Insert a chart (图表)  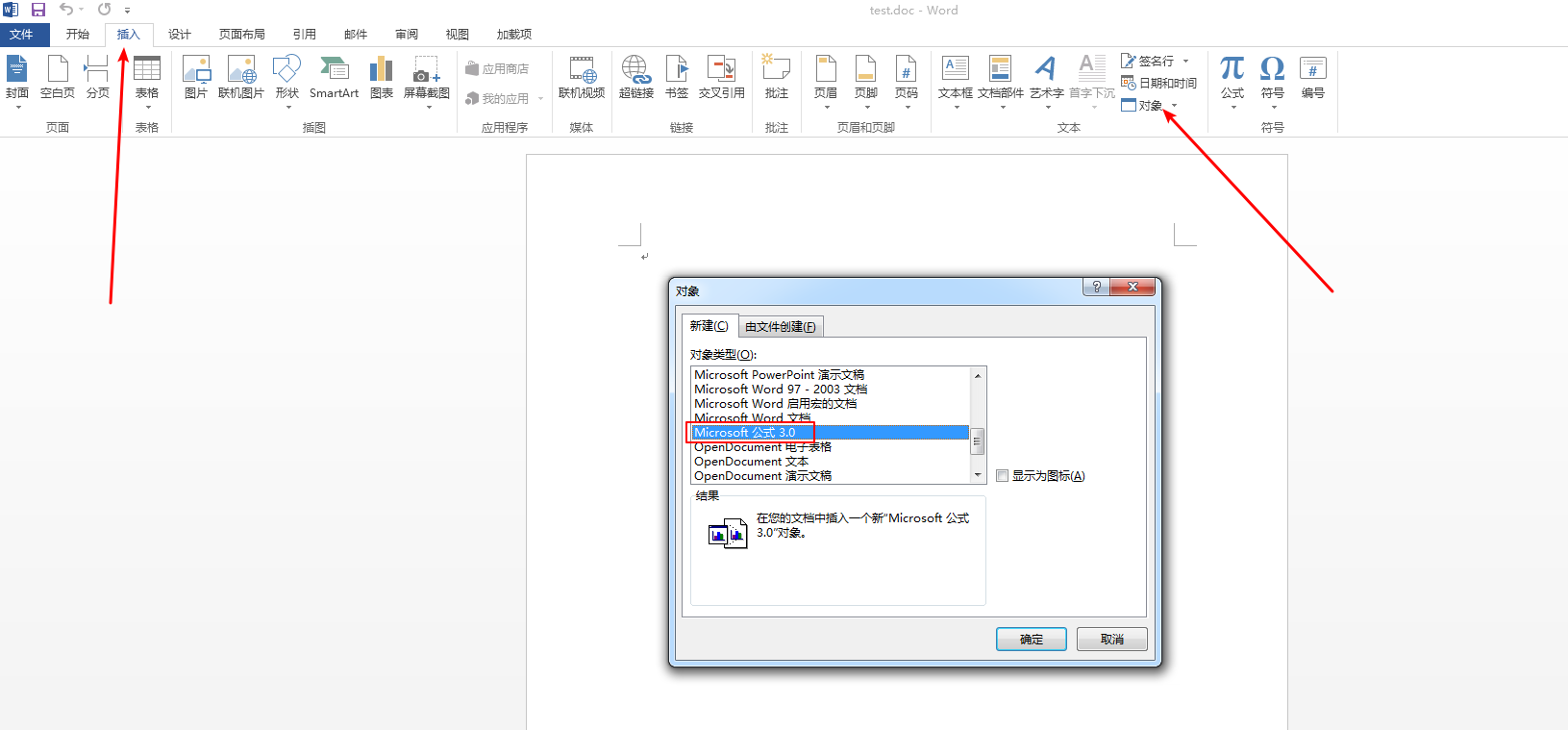tap(382, 78)
